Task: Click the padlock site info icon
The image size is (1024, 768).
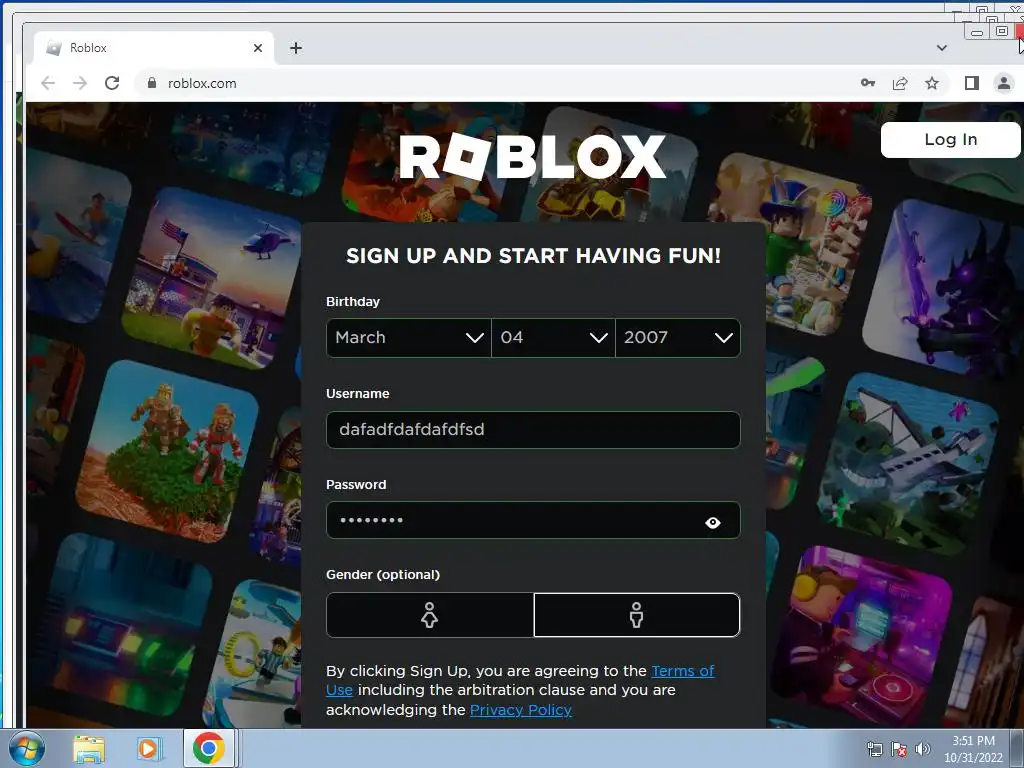Action: tap(152, 83)
